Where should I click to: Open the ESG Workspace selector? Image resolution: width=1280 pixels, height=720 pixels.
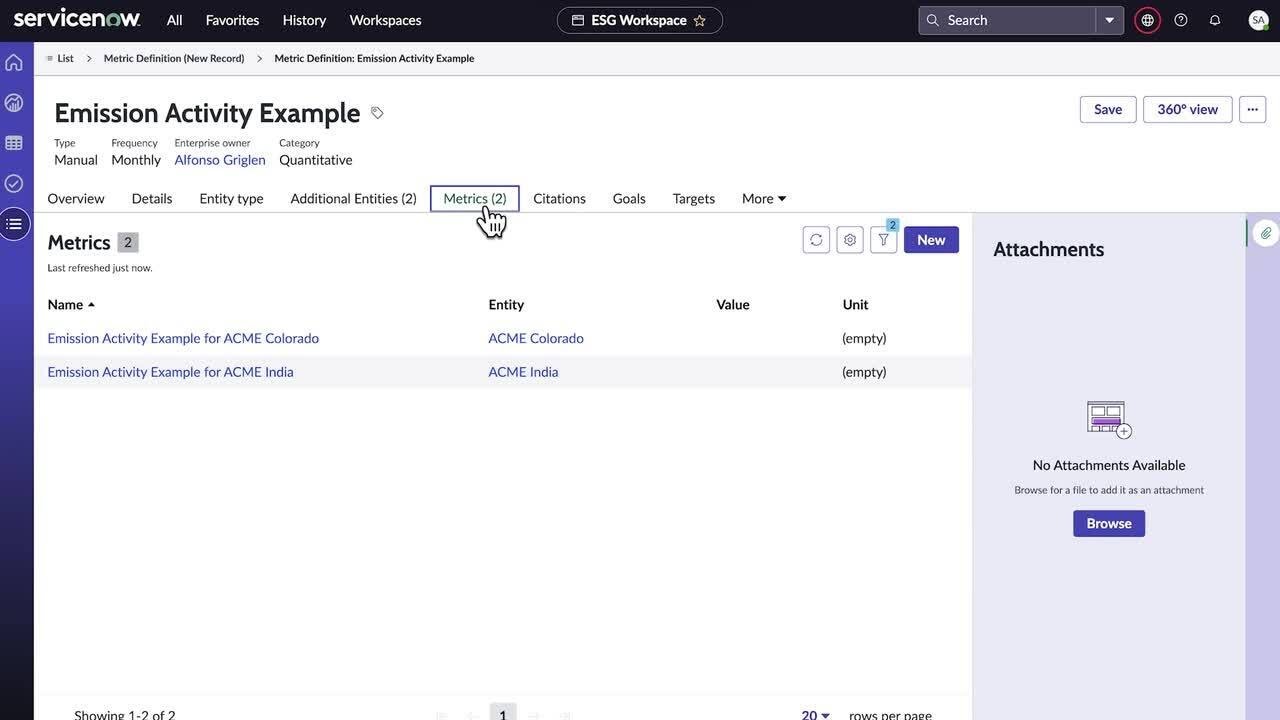pyautogui.click(x=640, y=20)
